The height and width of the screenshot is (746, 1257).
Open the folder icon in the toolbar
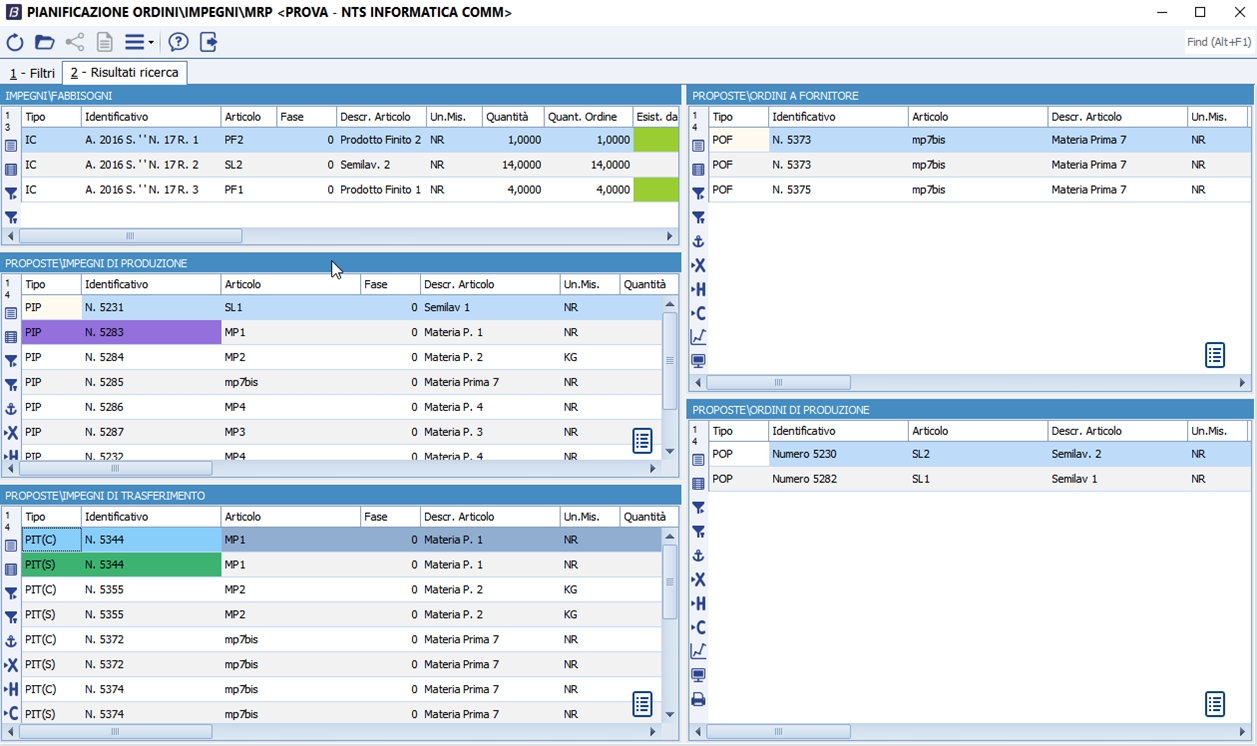pyautogui.click(x=44, y=42)
